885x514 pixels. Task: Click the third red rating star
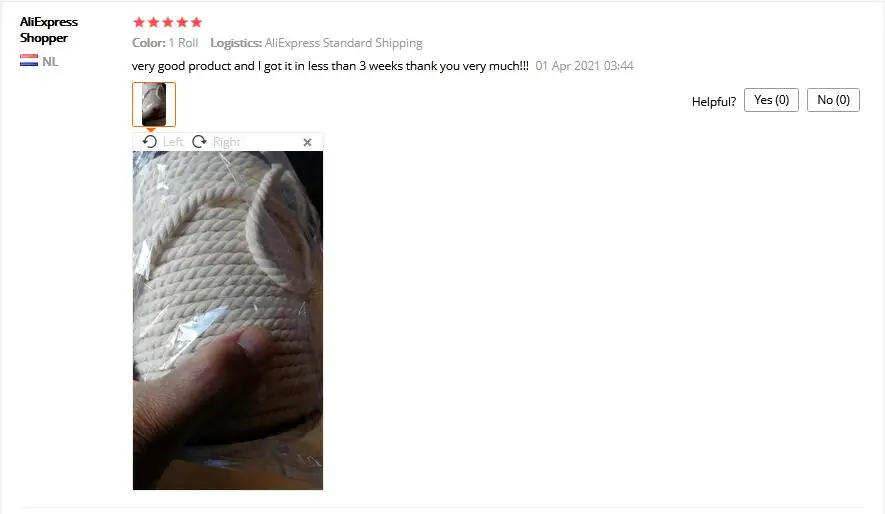click(168, 22)
